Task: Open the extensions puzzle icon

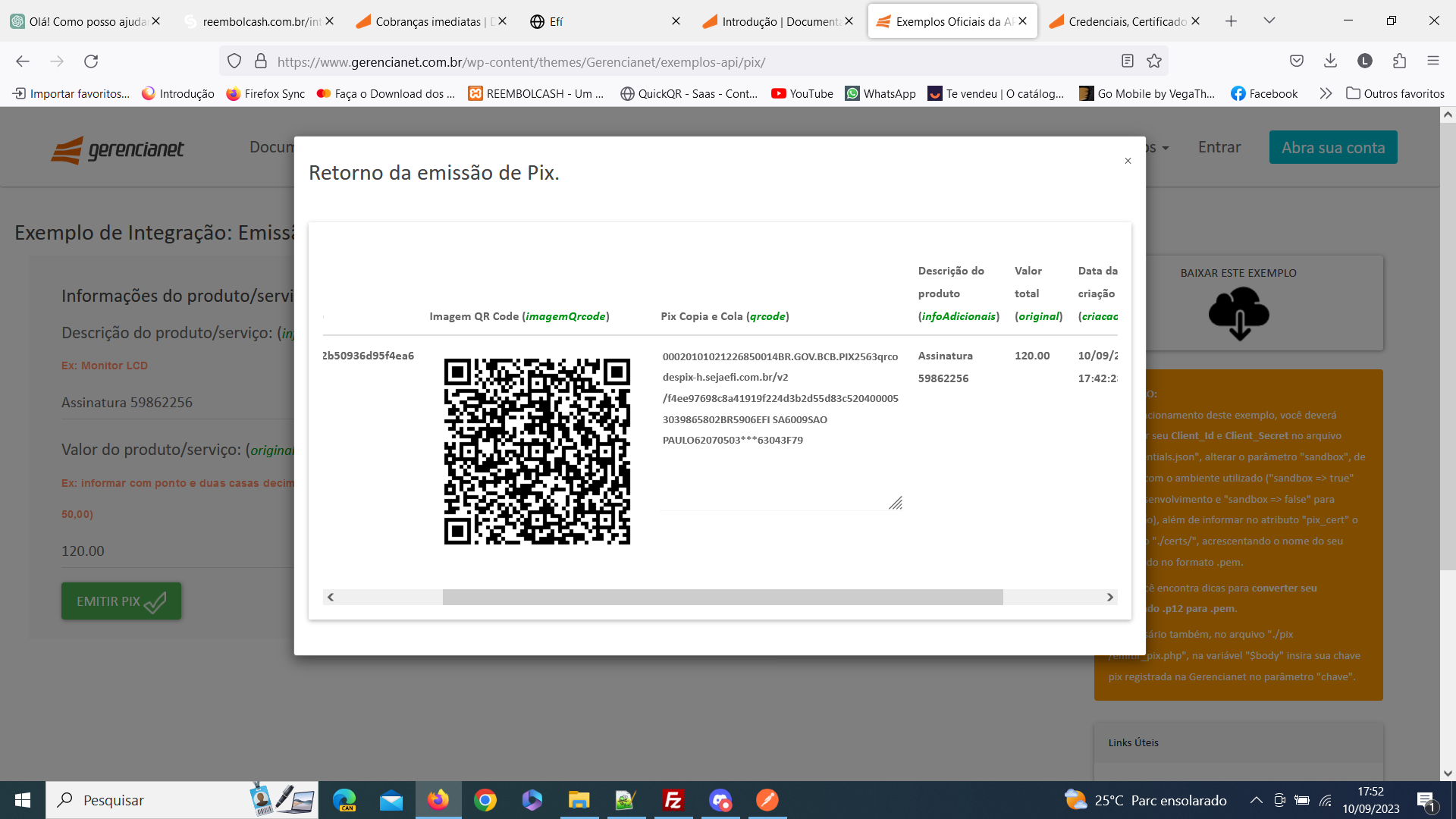Action: click(x=1399, y=61)
